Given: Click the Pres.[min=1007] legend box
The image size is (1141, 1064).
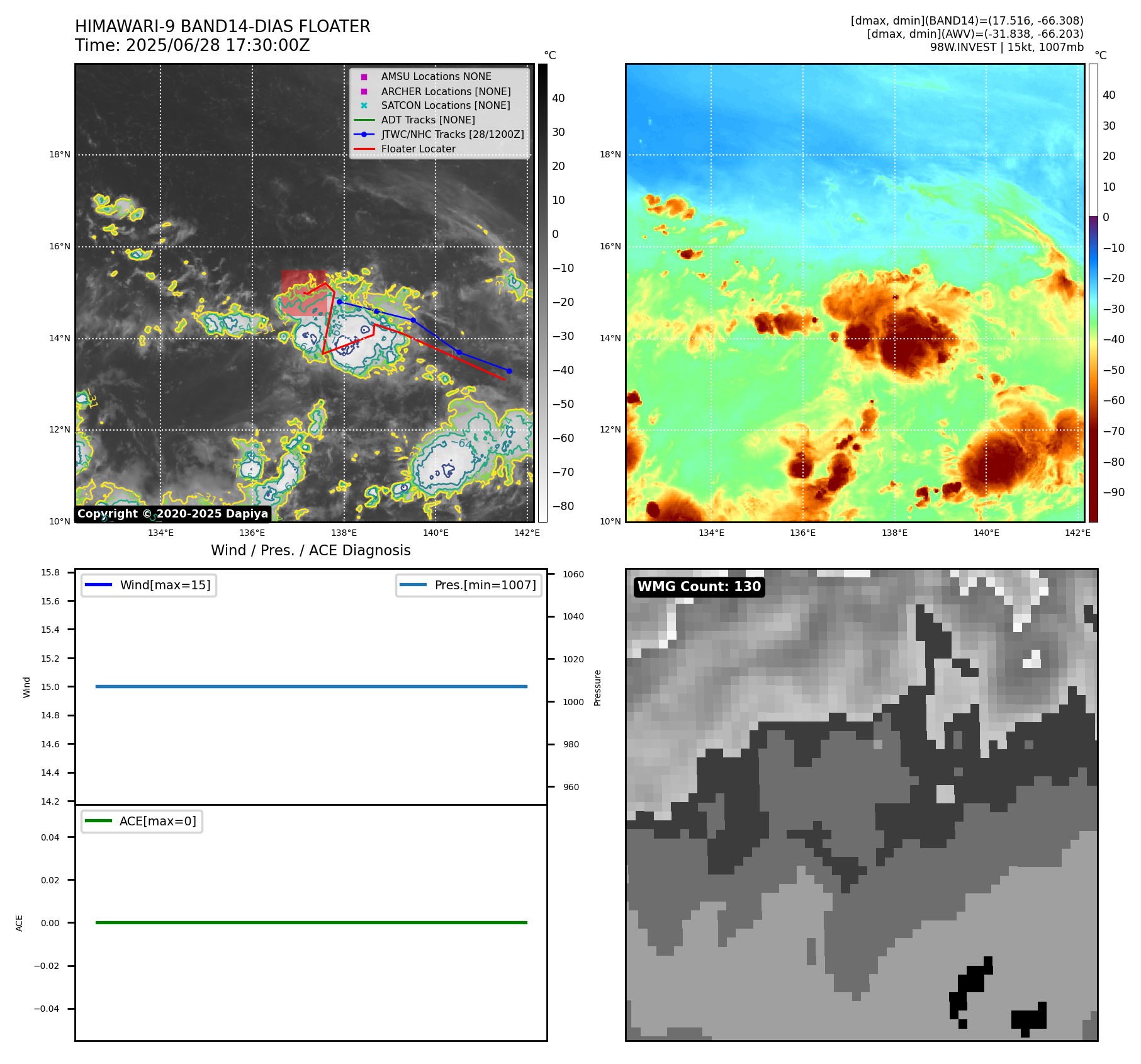Looking at the screenshot, I should tap(469, 585).
